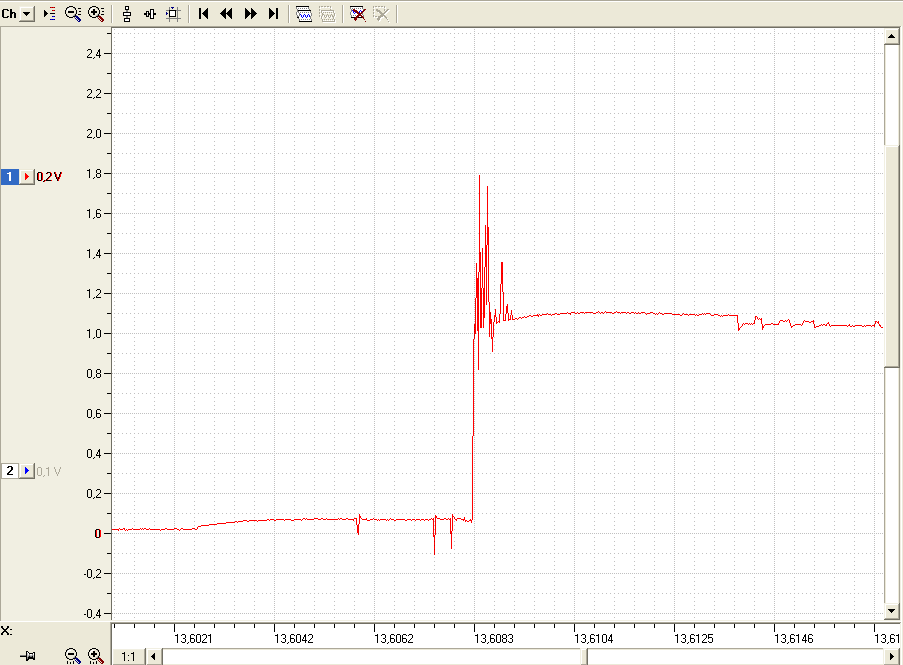Jump to the first record
The image size is (903, 665).
click(203, 14)
